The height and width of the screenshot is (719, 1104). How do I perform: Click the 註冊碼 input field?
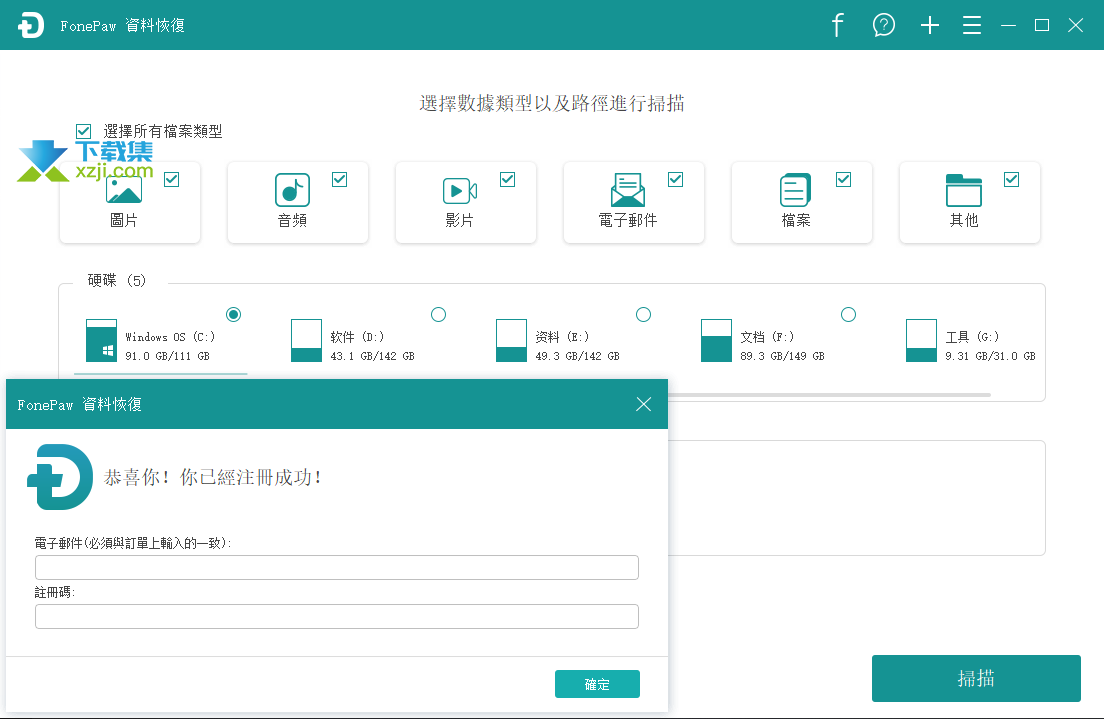coord(337,616)
